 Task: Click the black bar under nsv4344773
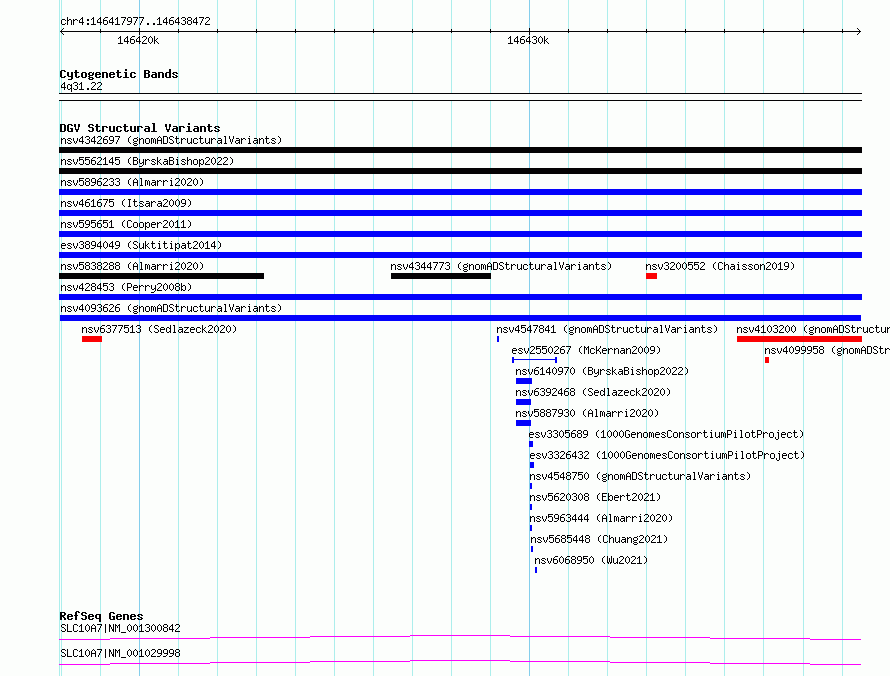[440, 276]
